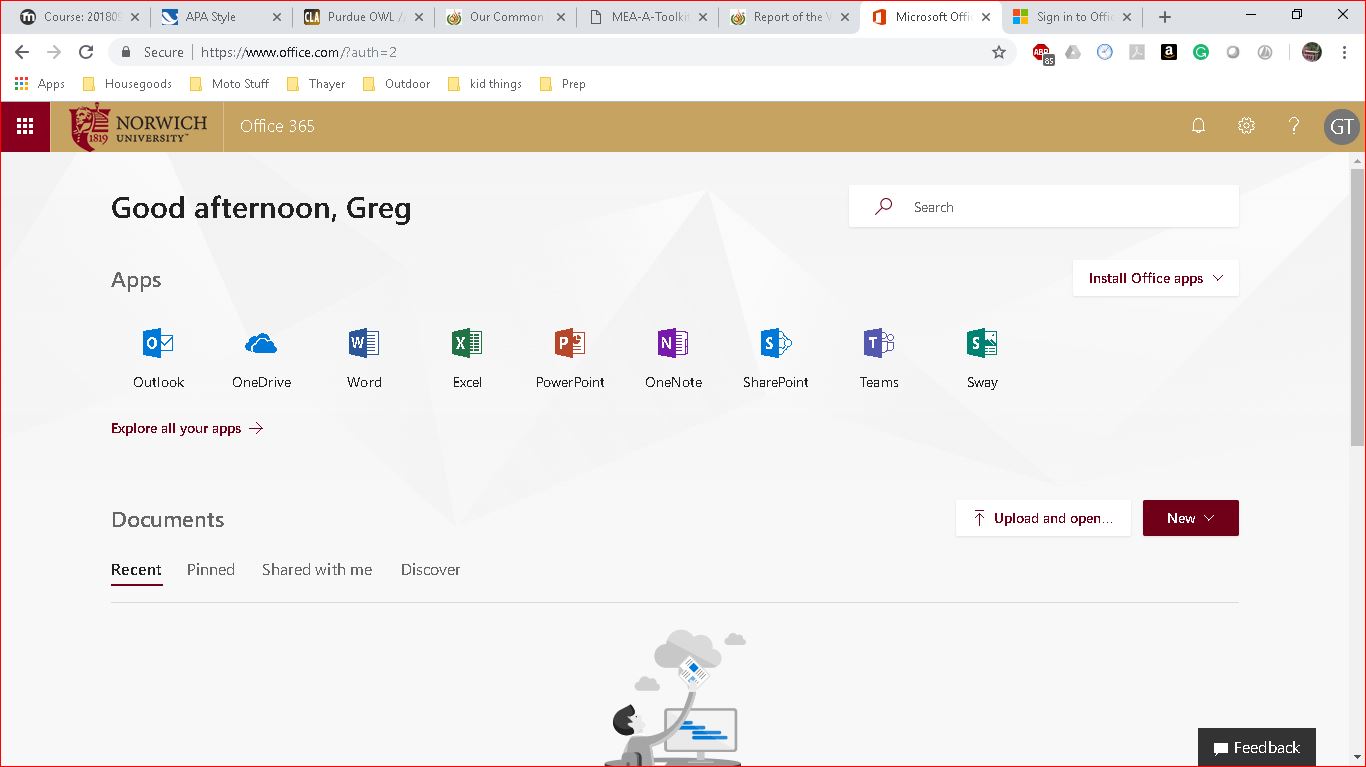Launch the OneNote app
This screenshot has width=1366, height=767.
click(x=673, y=358)
